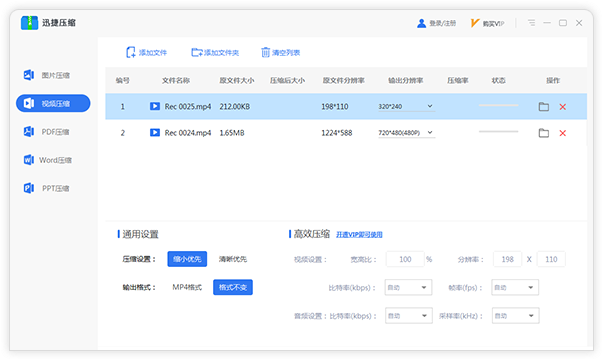
Task: Click the VIP purchase V icon
Action: [475, 23]
